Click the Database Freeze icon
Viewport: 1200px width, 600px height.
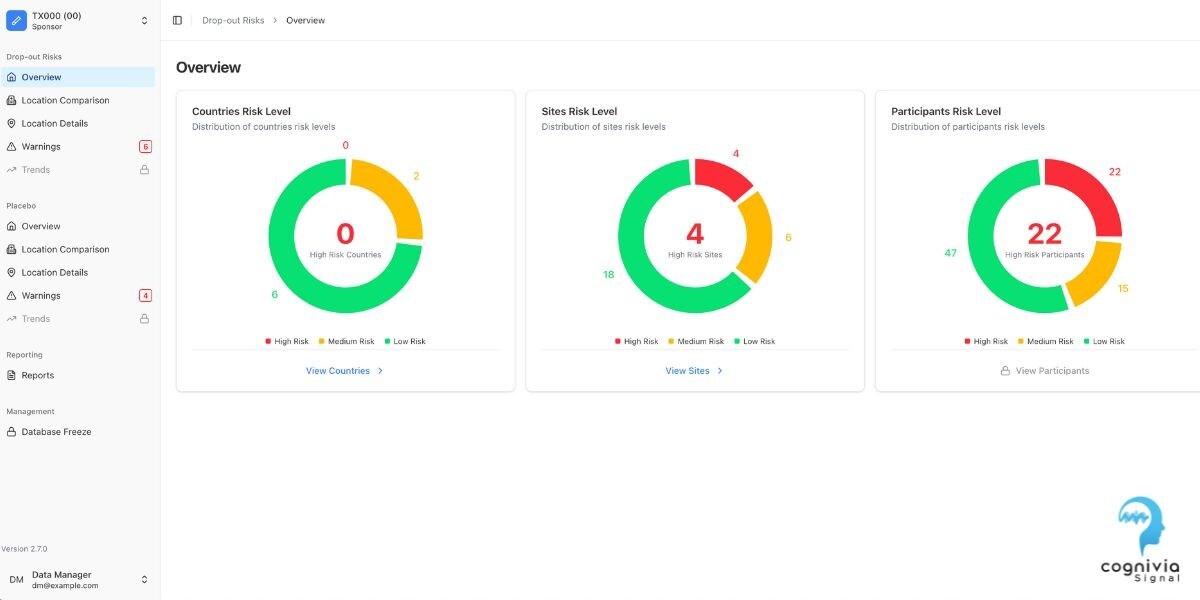pyautogui.click(x=11, y=432)
